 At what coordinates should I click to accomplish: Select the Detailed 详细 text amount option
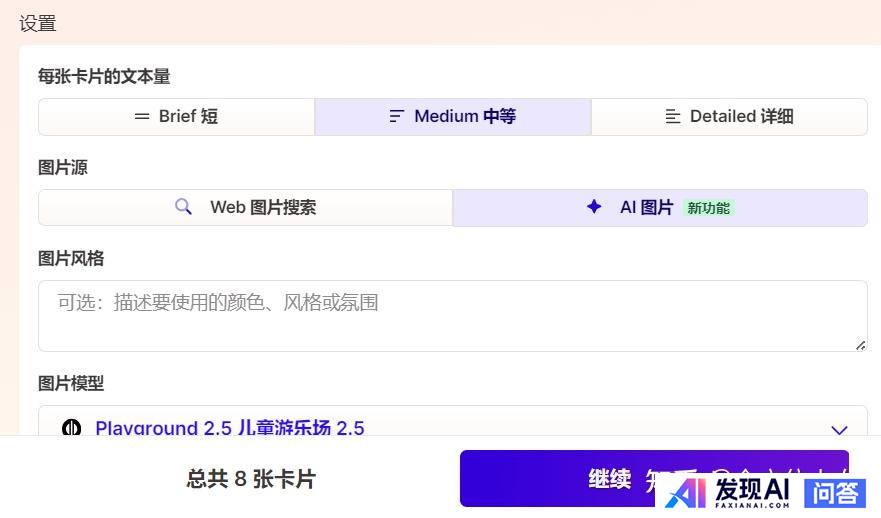729,117
